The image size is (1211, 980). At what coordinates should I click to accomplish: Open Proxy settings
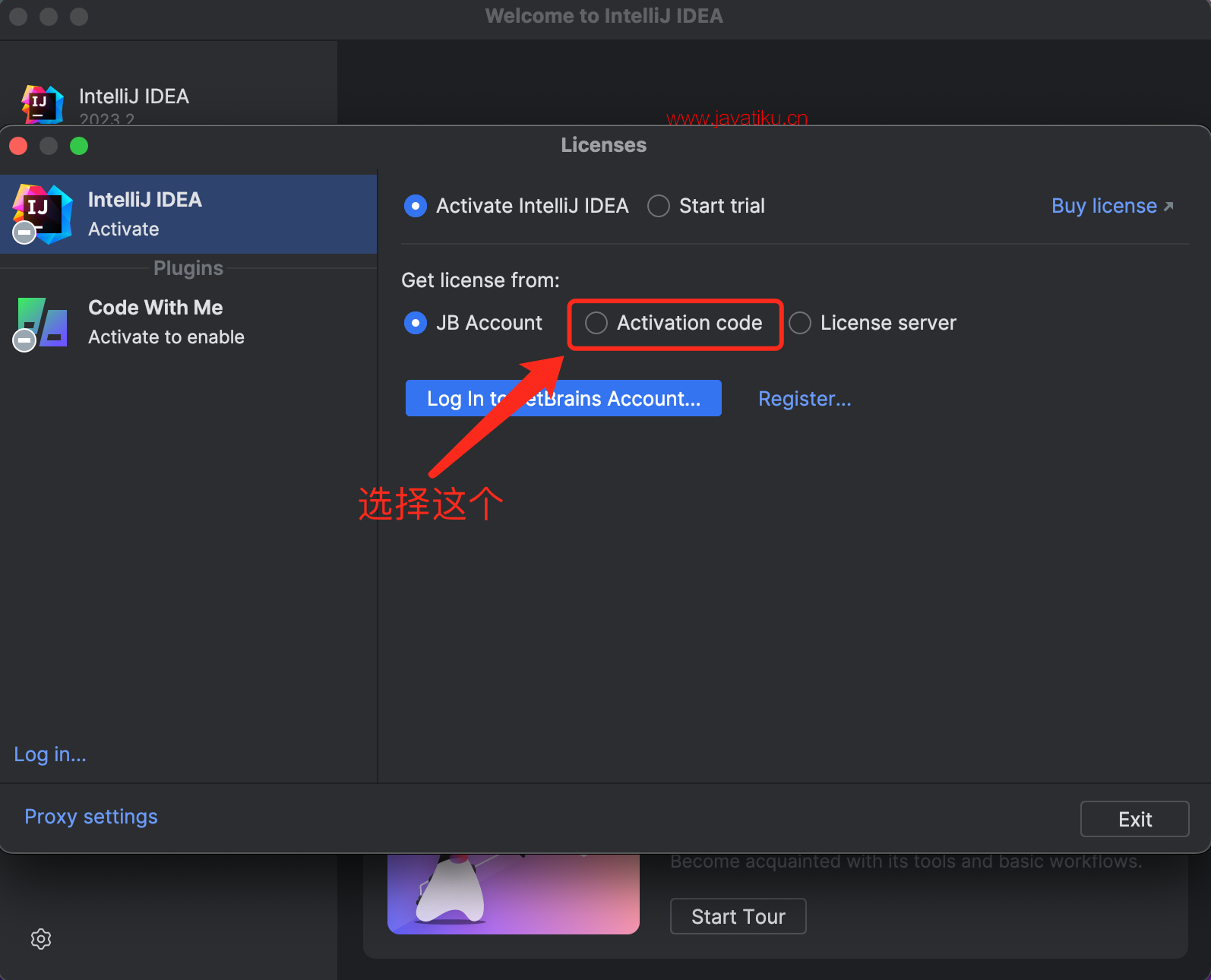91,817
